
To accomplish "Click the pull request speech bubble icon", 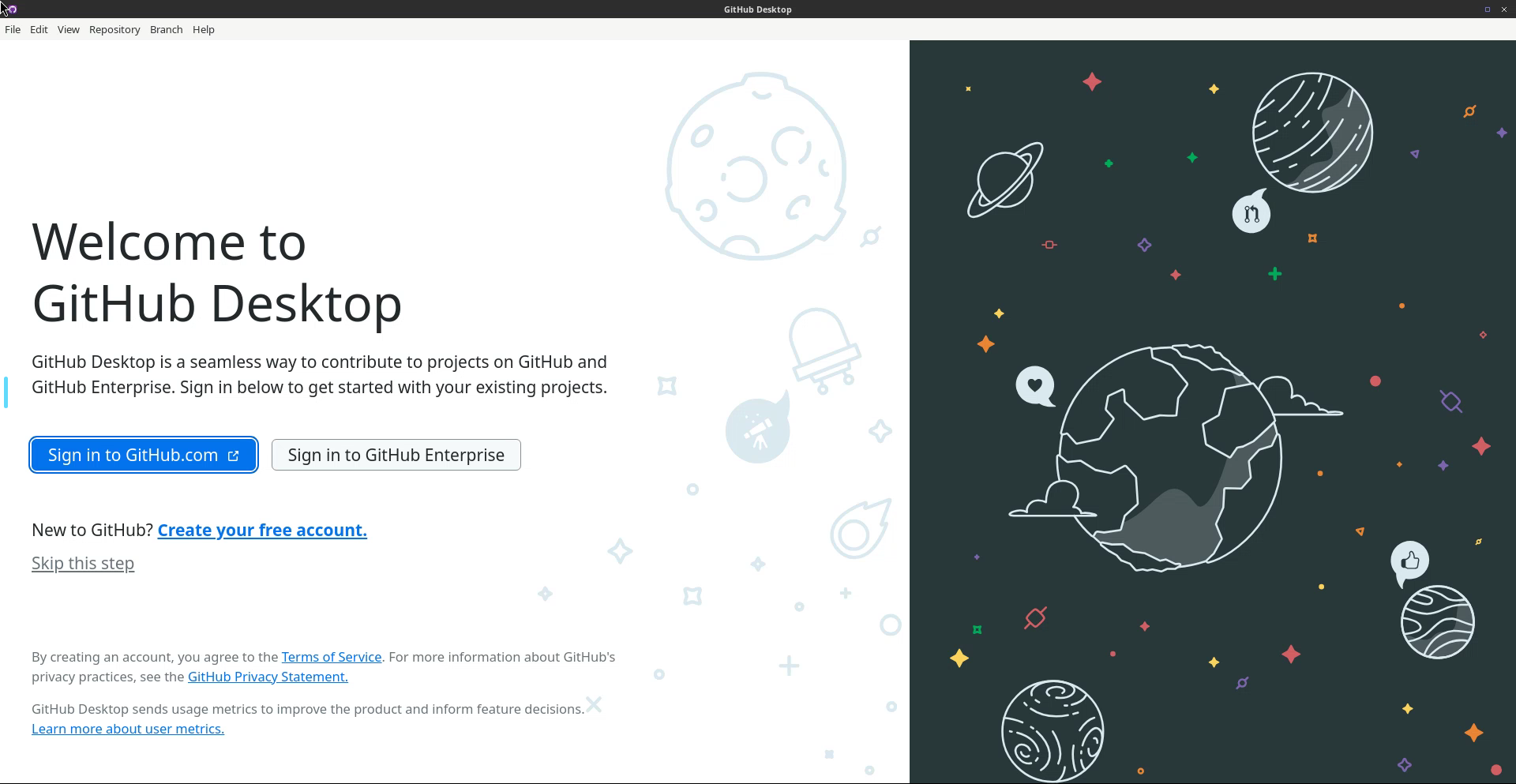I will click(1251, 214).
